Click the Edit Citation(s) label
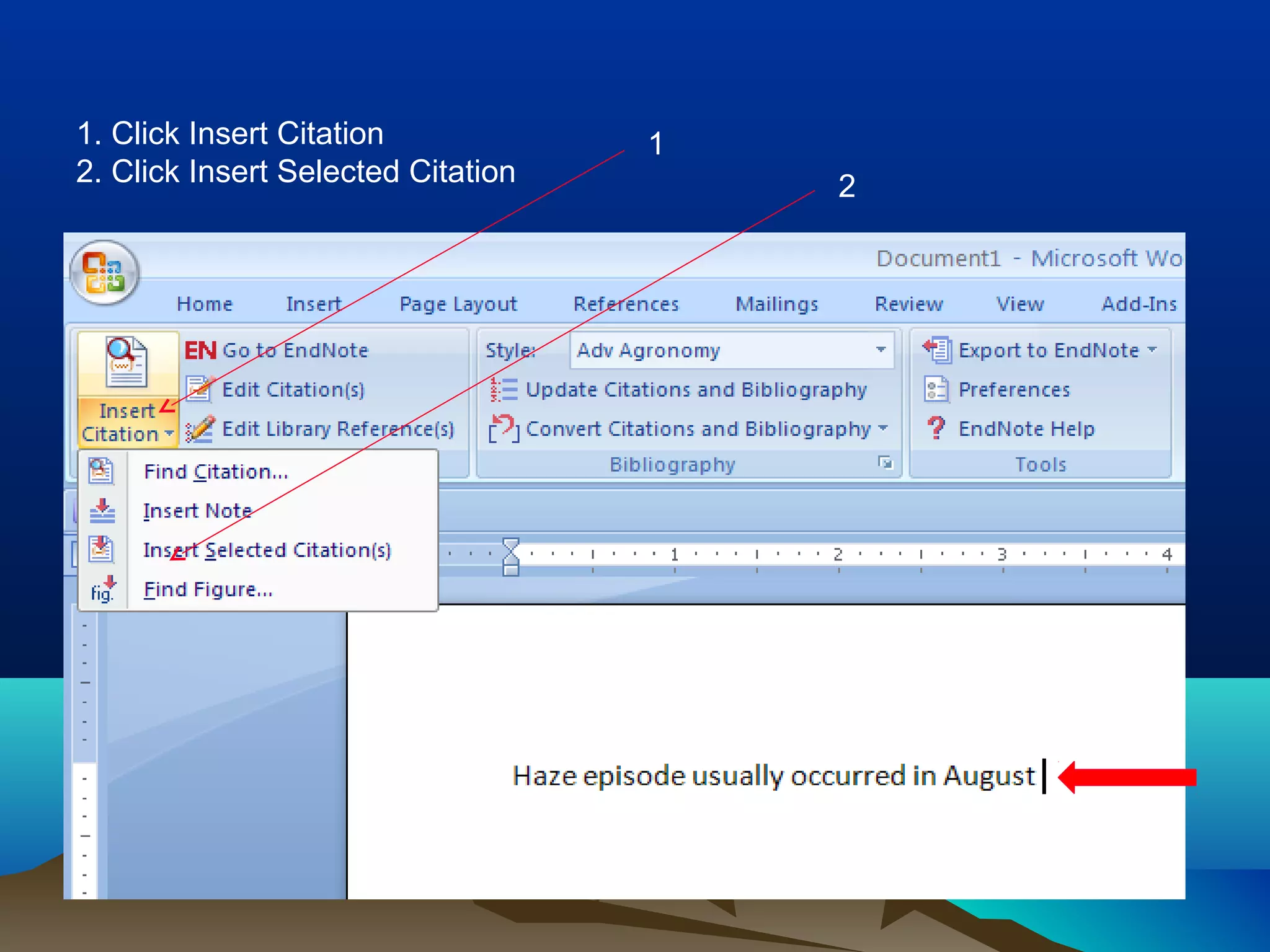 point(293,390)
